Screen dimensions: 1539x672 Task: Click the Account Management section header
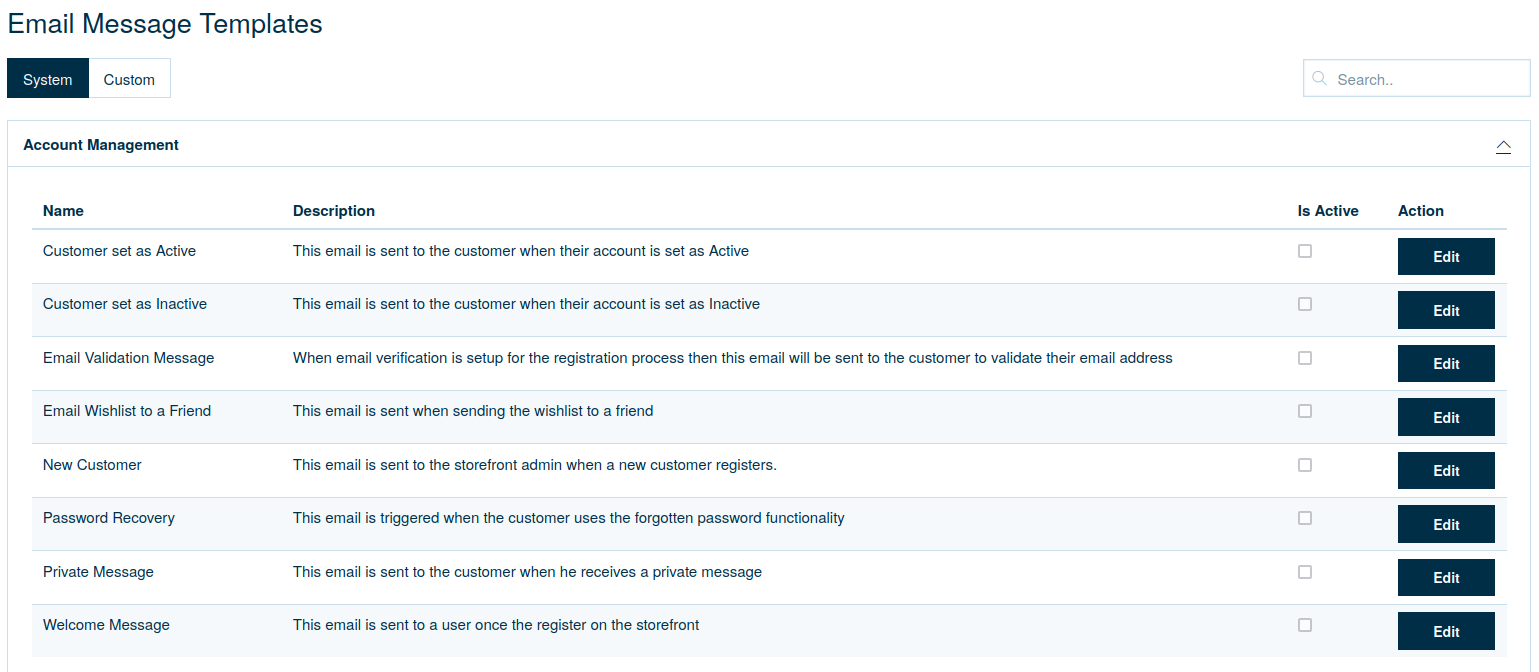point(101,145)
